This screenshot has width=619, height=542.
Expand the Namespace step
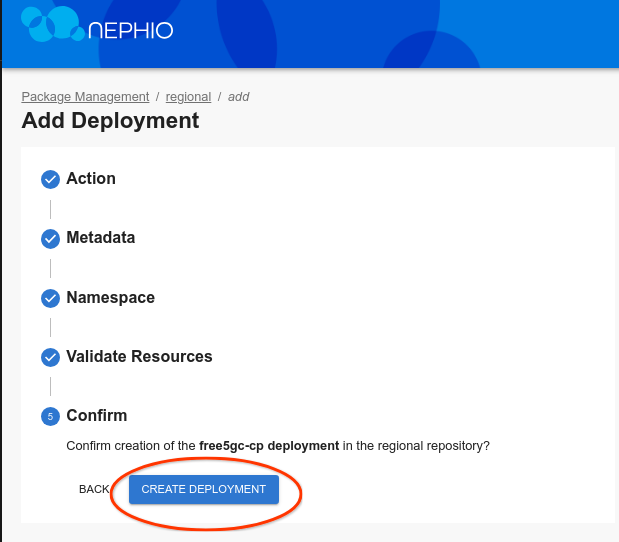(x=110, y=297)
